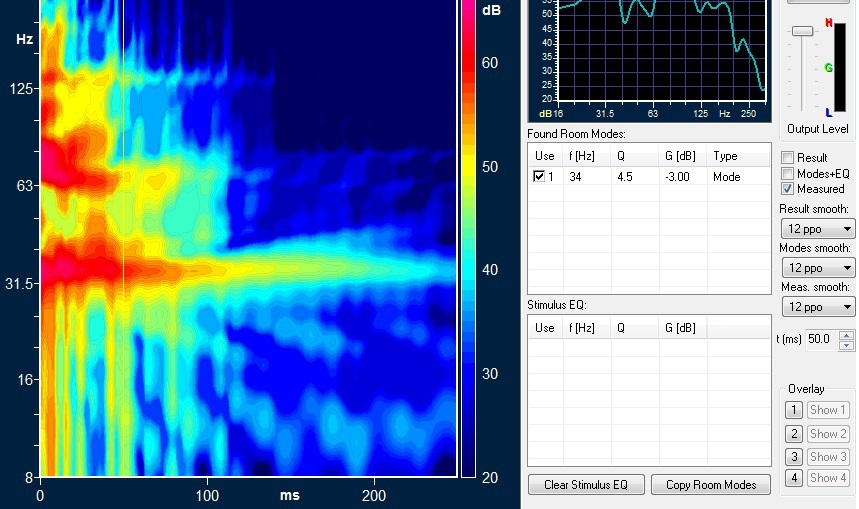Viewport: 859px width, 509px height.
Task: Increase the t (ms) value with up arrow
Action: click(847, 335)
